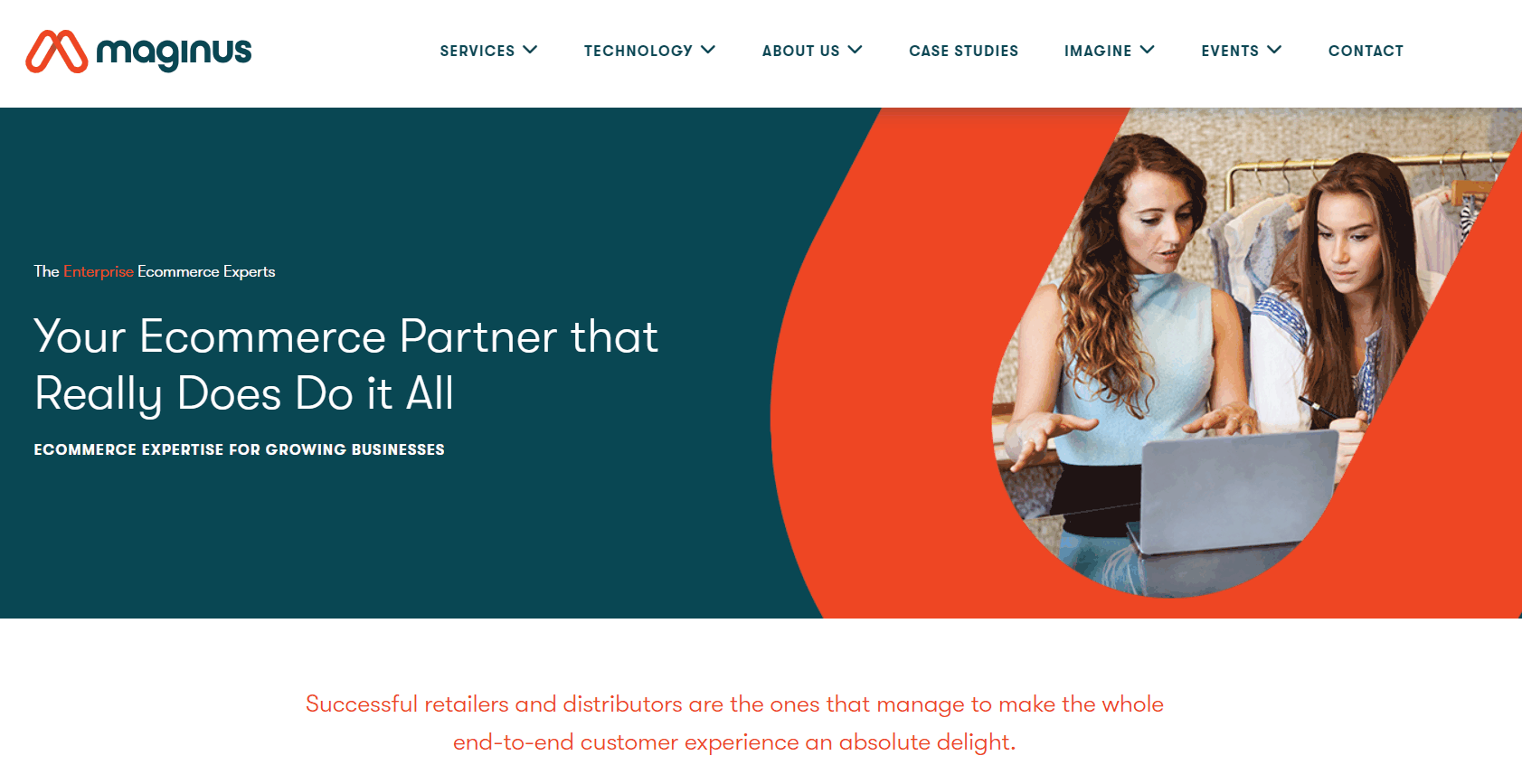The image size is (1522, 784).
Task: Click the Maginus orange M logo icon
Action: pyautogui.click(x=57, y=52)
